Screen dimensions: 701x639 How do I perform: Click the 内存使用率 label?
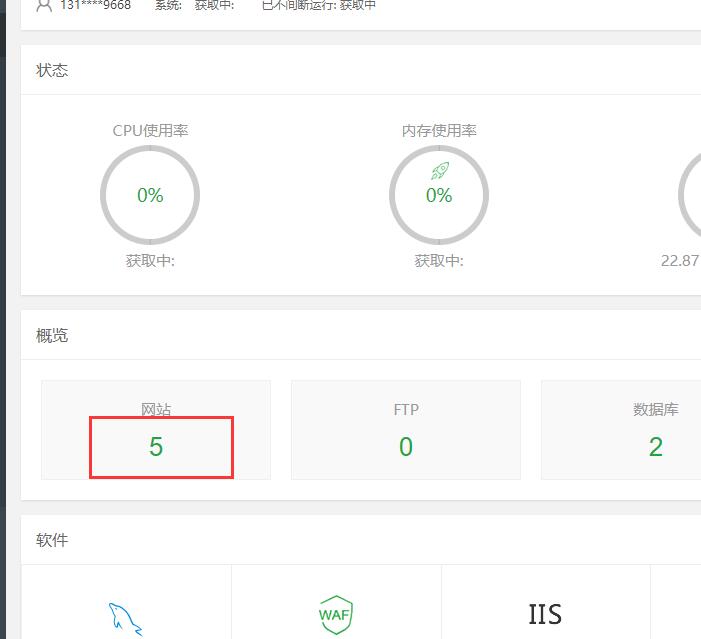click(x=439, y=131)
